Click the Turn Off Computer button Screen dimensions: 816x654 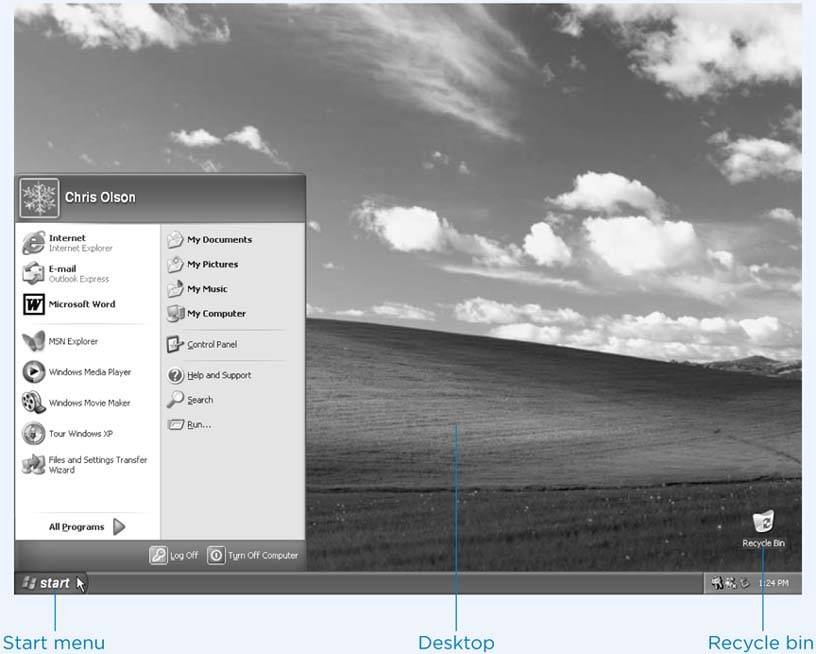[216, 555]
